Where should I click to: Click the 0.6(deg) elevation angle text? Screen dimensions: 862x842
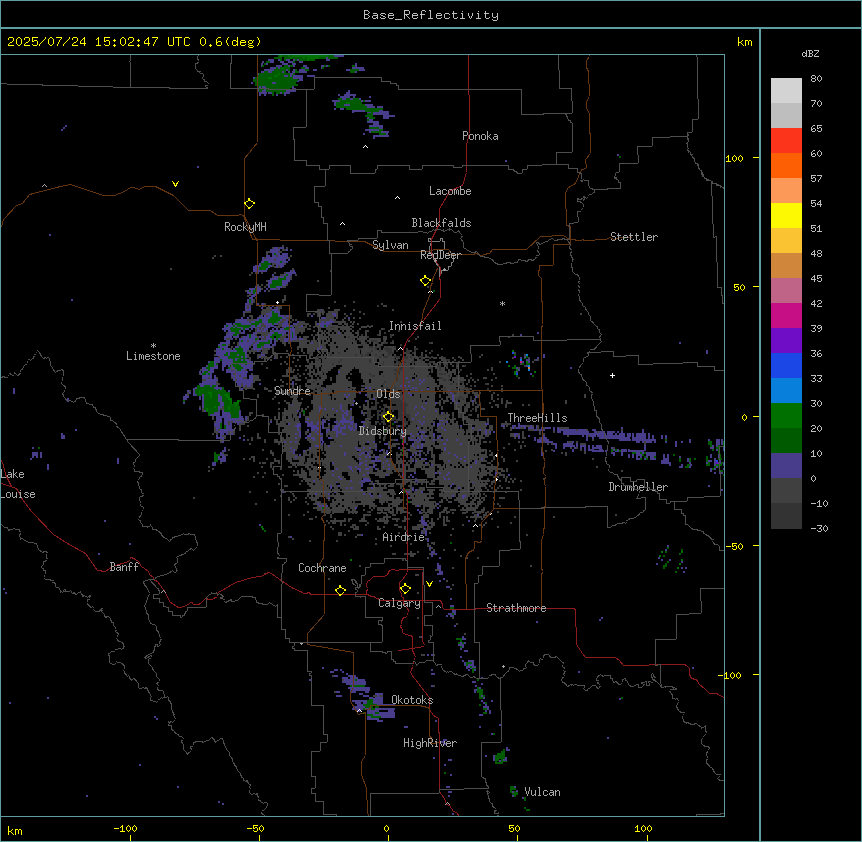point(230,42)
